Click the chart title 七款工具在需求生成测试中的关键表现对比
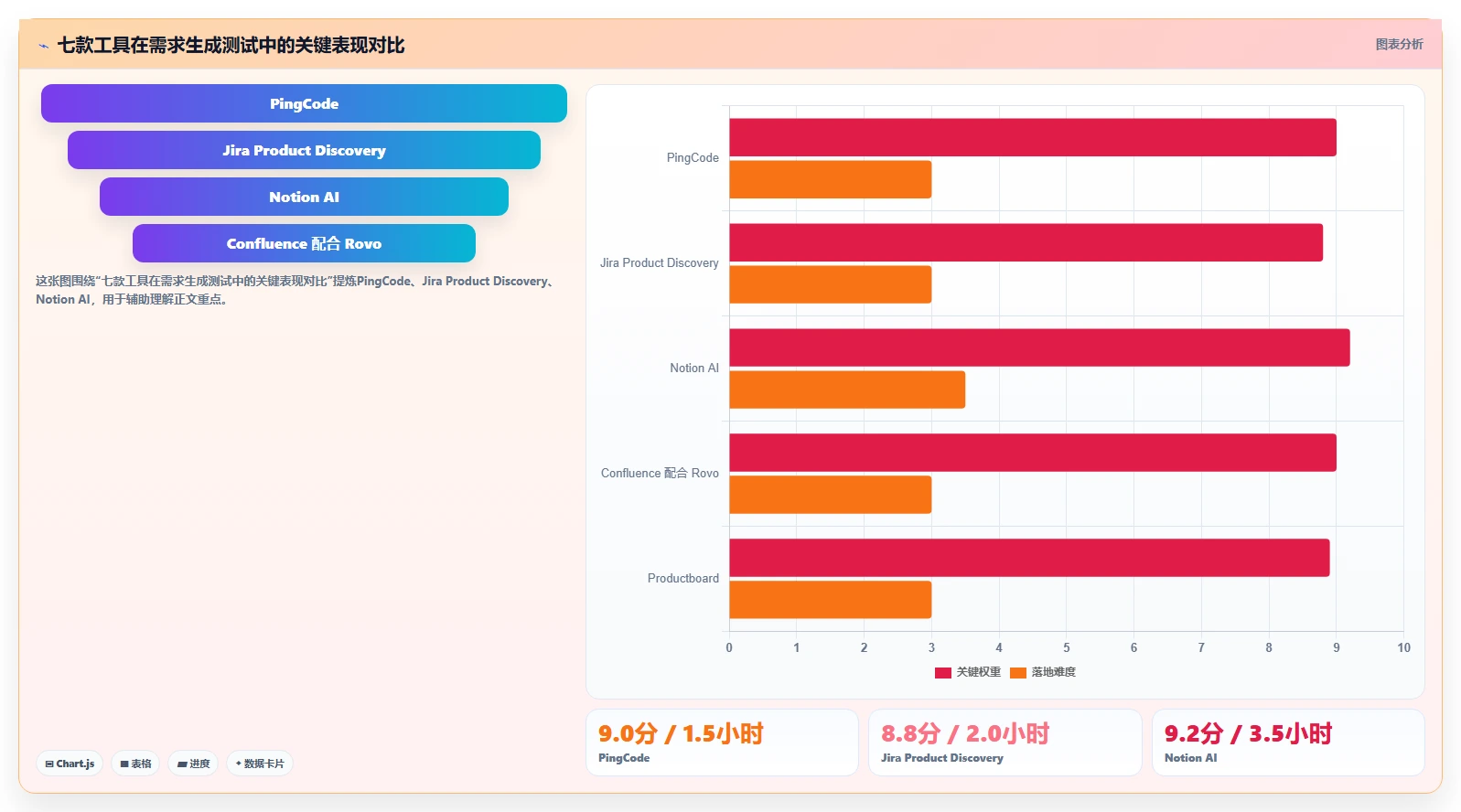Screen dimensions: 1461x812 tap(231, 45)
